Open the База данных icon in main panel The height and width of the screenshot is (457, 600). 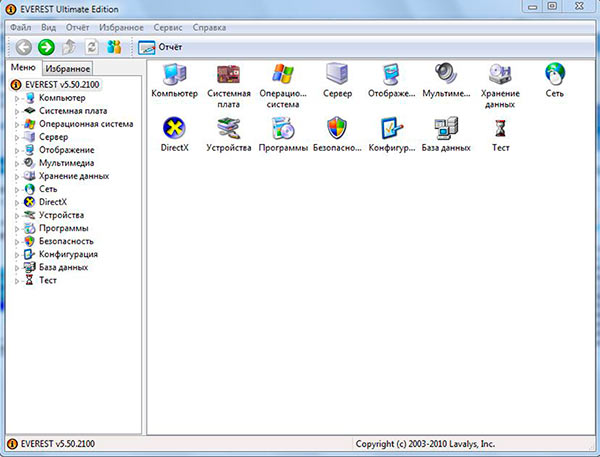pyautogui.click(x=446, y=128)
